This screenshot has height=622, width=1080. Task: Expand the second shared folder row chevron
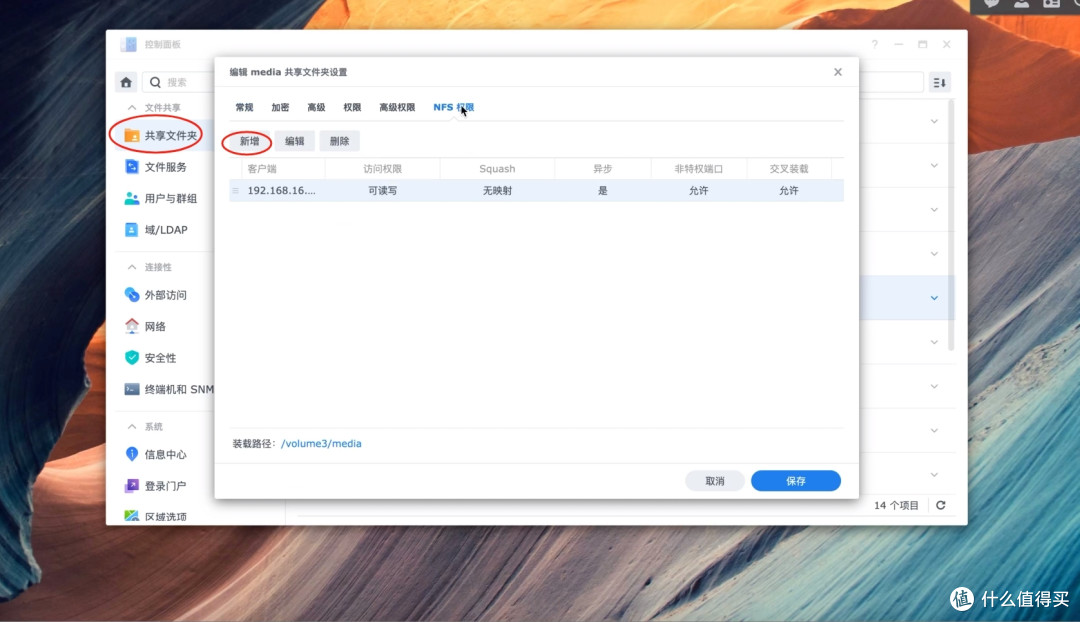[934, 165]
